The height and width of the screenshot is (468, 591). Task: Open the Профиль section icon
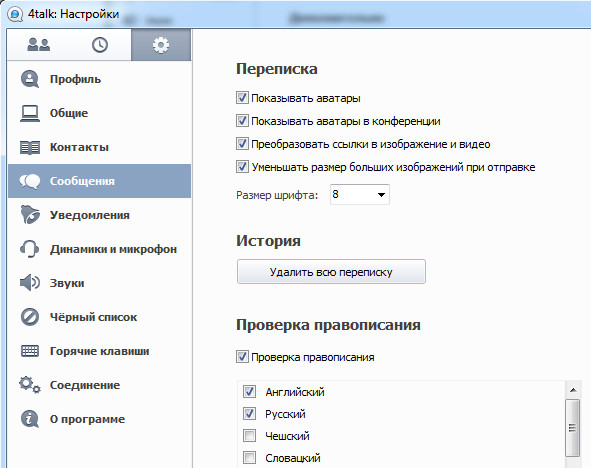(30, 79)
